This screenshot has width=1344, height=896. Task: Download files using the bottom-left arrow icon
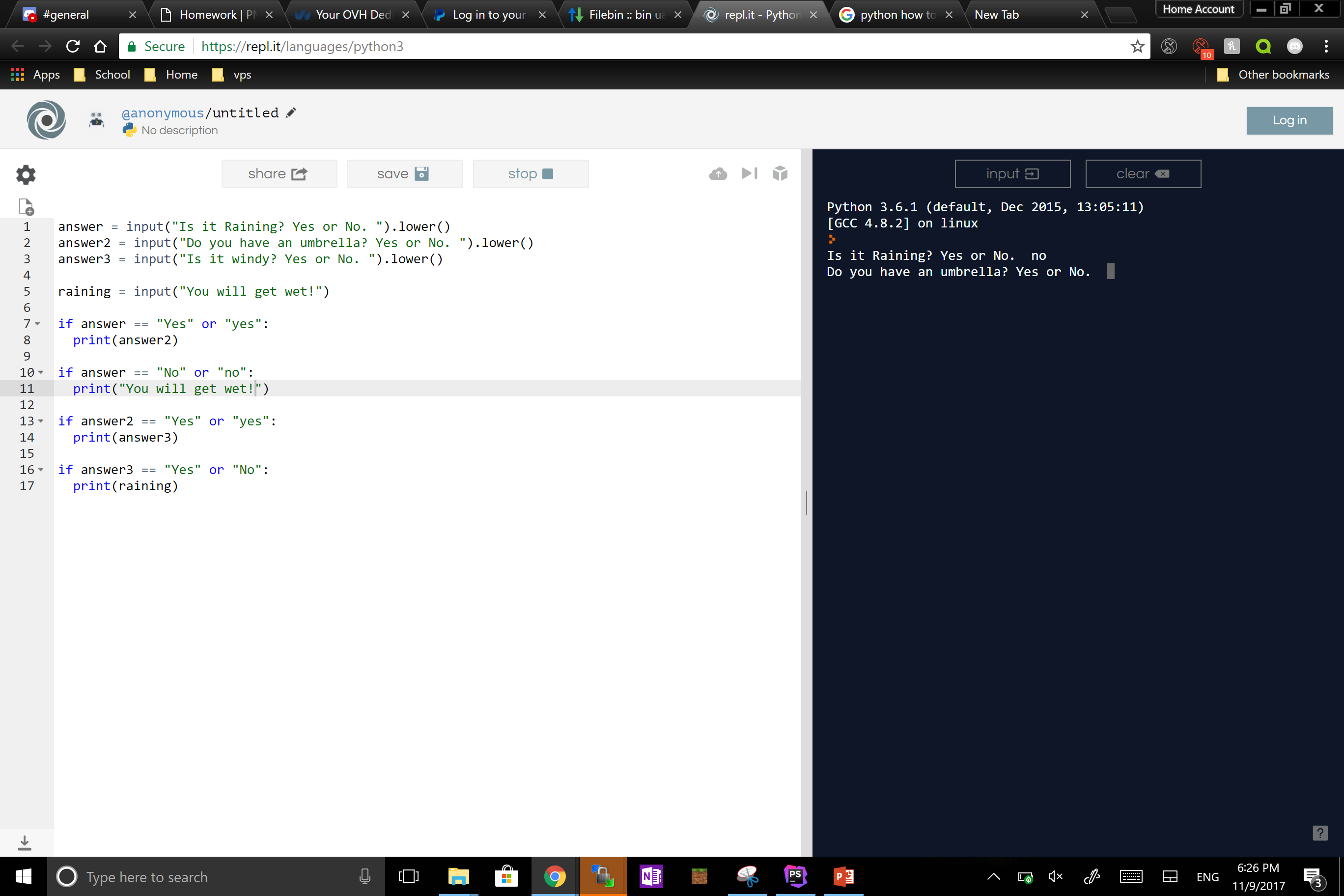point(25,843)
